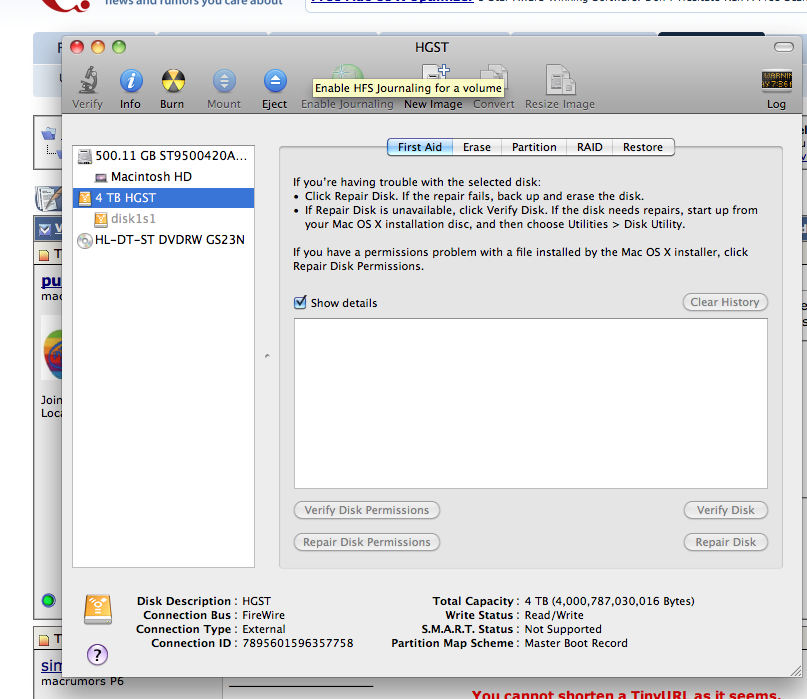Click the S.M.A.R.T. Status Not Supported value
Screen dimensions: 807x699
pyautogui.click(x=563, y=629)
